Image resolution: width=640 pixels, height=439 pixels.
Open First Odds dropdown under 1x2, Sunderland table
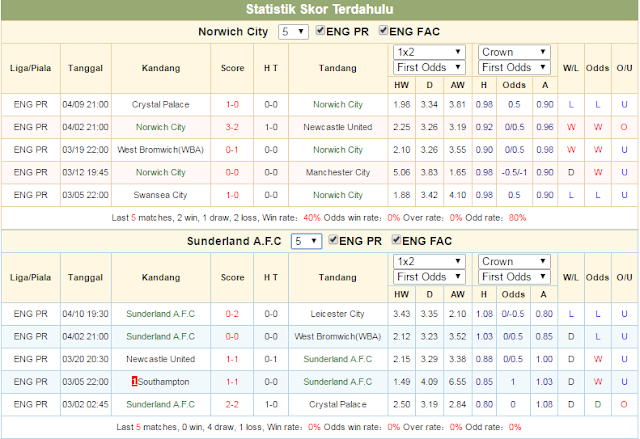coord(429,277)
